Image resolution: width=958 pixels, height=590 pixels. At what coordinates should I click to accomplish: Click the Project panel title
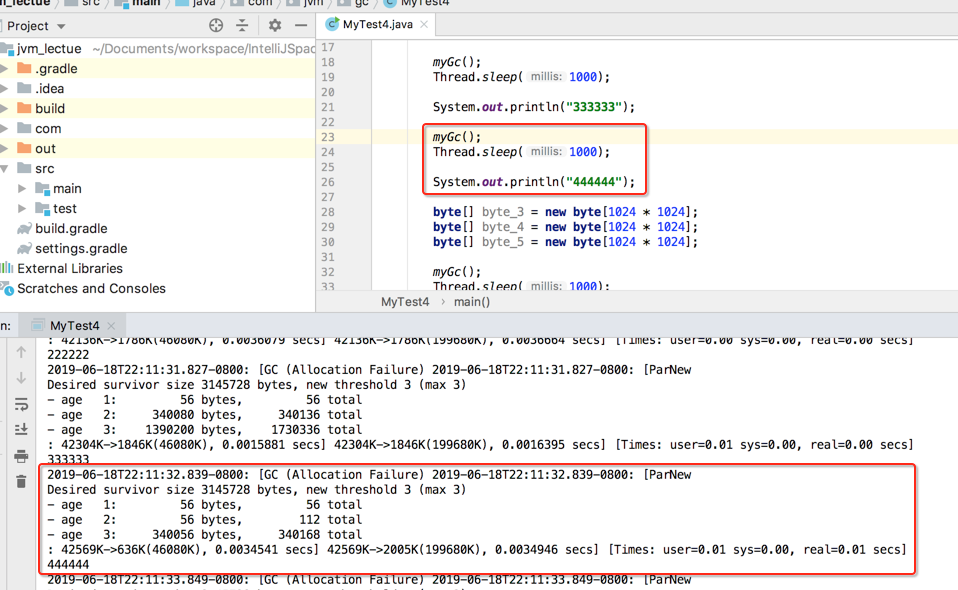(27, 26)
